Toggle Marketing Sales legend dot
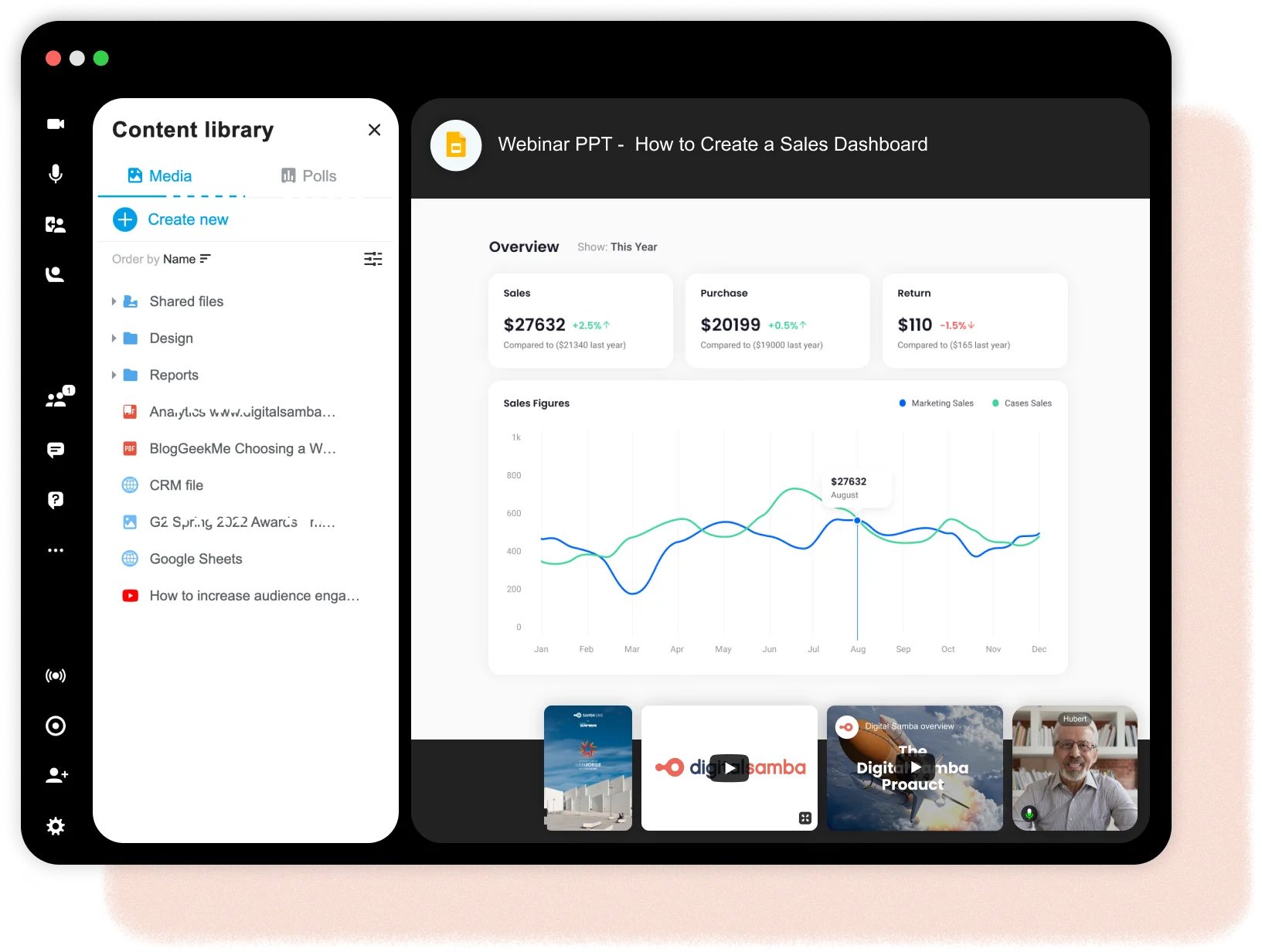Viewport: 1262px width, 952px height. click(x=902, y=403)
